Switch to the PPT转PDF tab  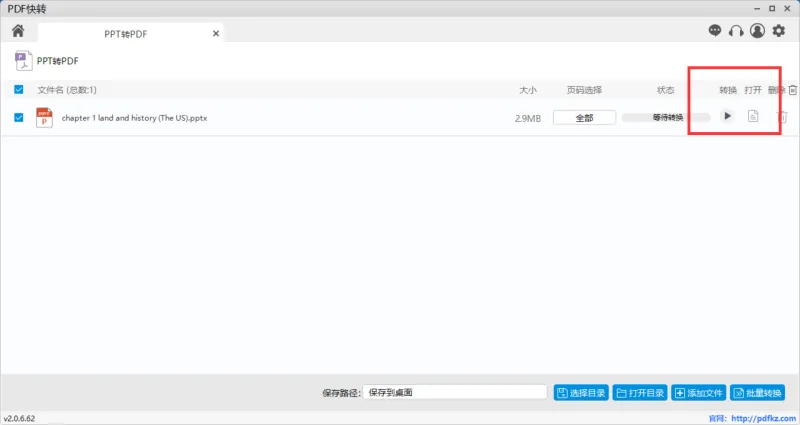coord(126,34)
